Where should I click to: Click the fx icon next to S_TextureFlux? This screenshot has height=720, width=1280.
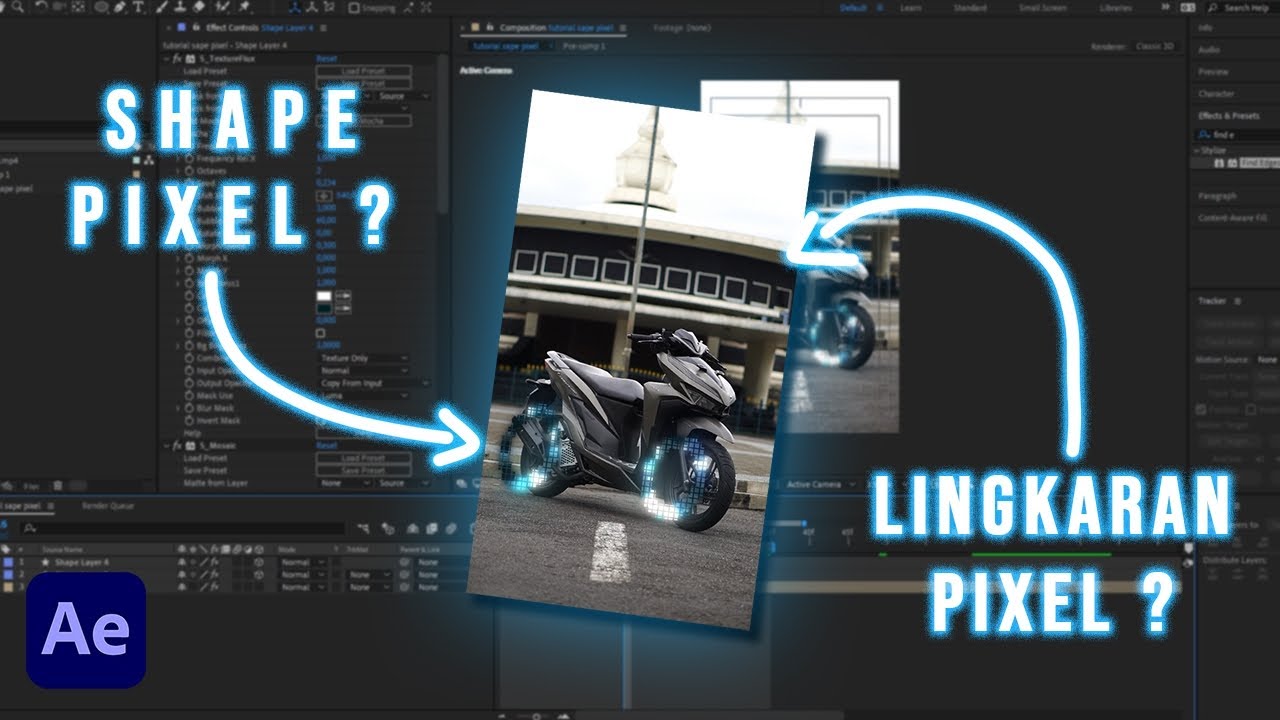pyautogui.click(x=176, y=59)
